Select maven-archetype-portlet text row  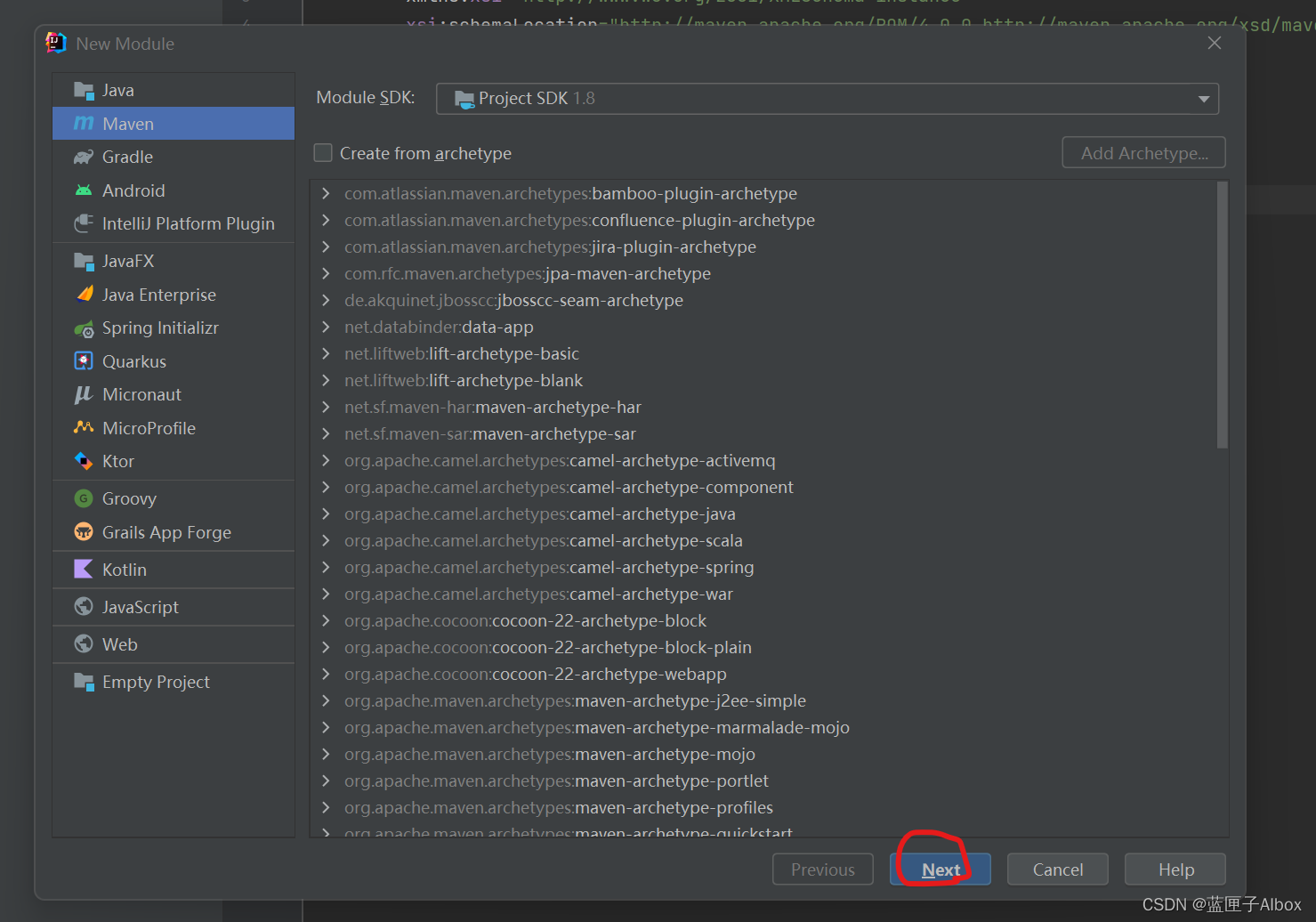557,780
